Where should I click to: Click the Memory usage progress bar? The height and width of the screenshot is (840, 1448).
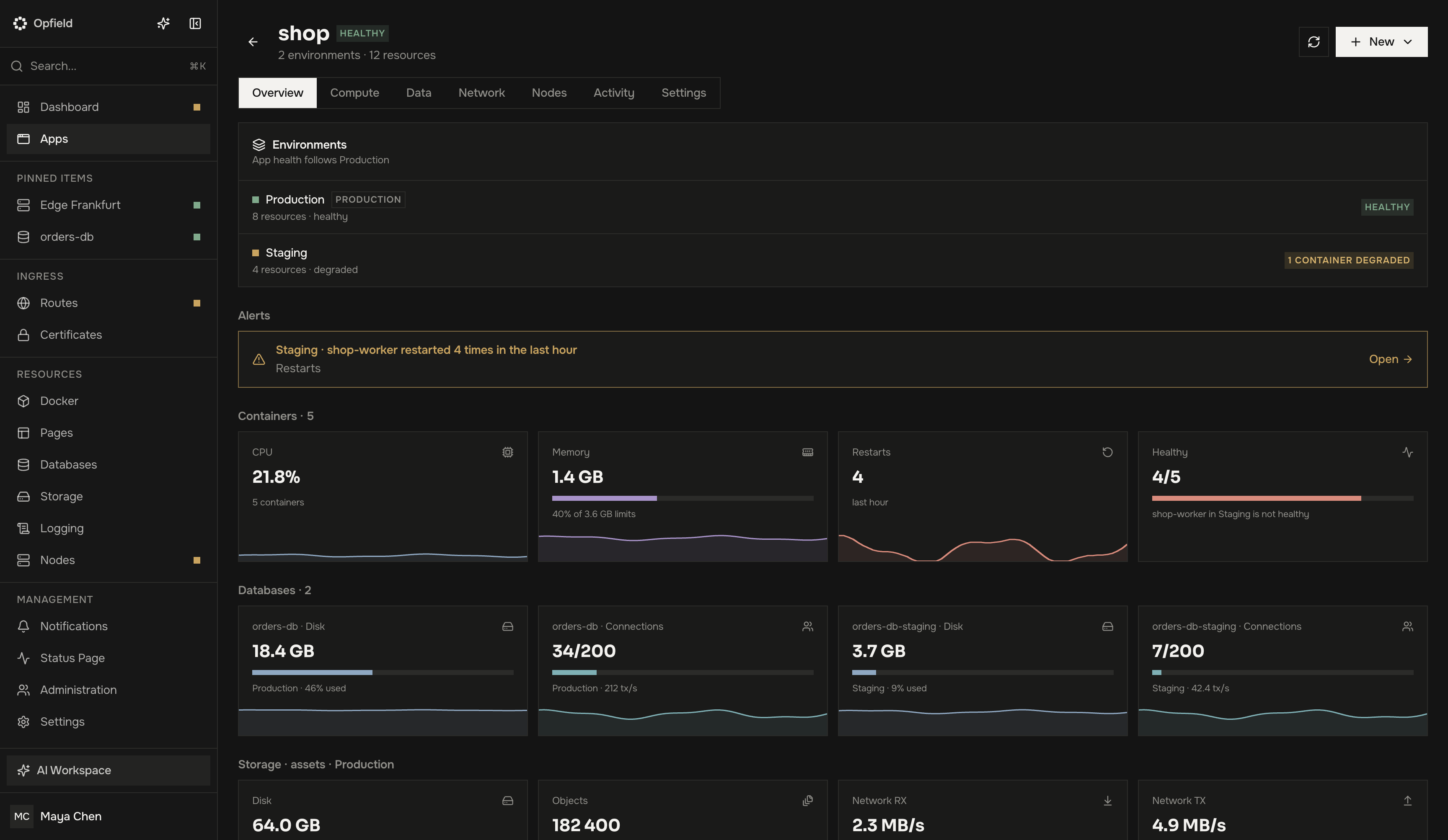pos(683,498)
